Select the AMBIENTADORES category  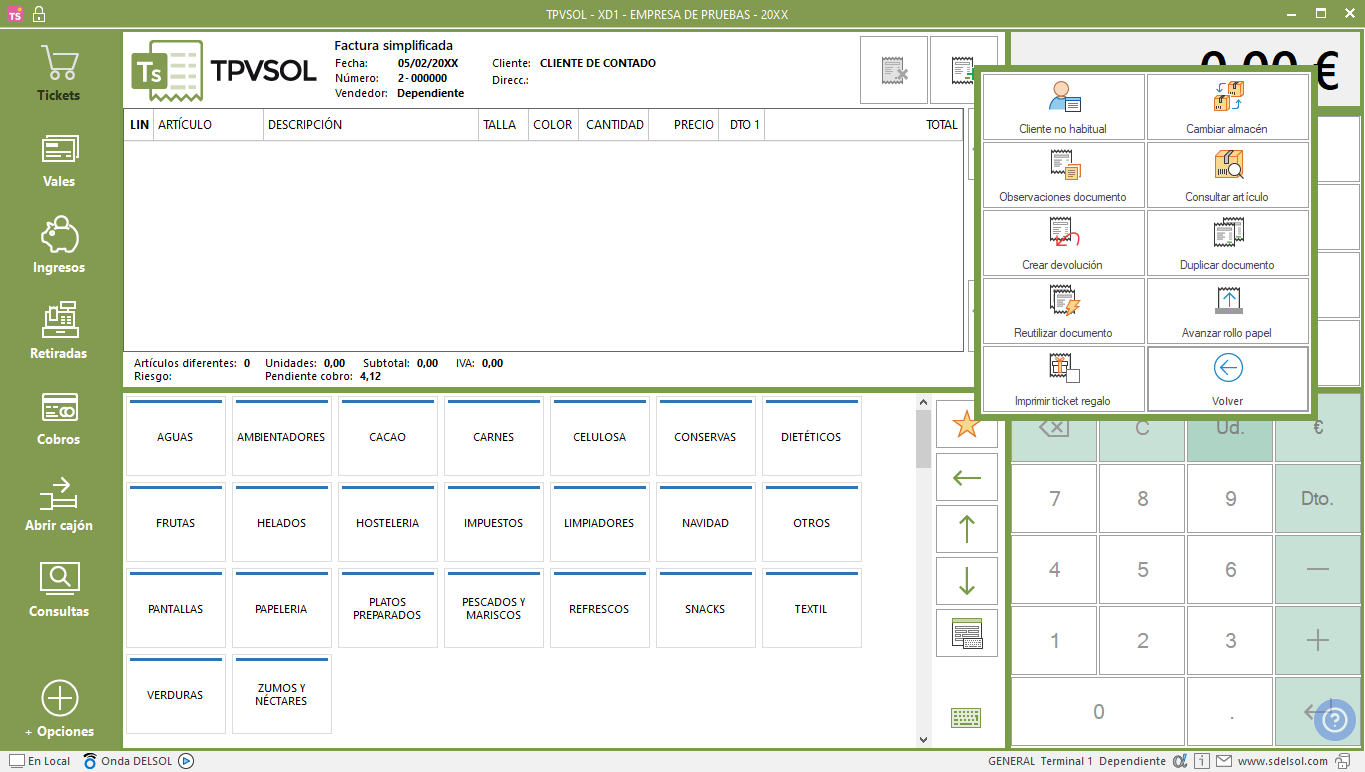click(282, 437)
